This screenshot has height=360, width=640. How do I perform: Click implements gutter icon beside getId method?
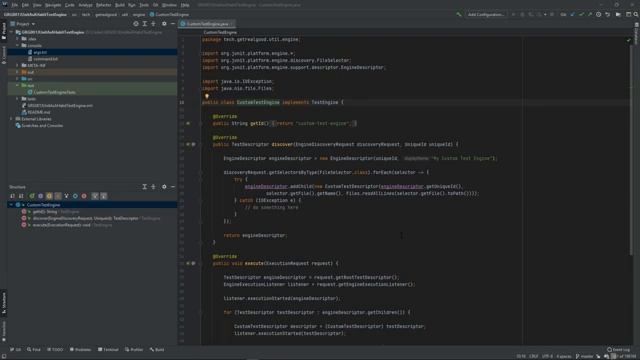click(188, 123)
